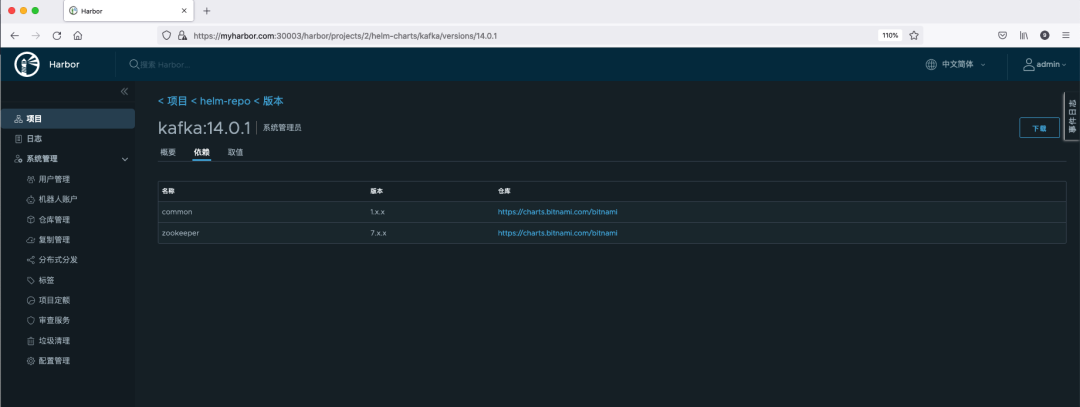Collapse the 系统管理 chevron
The height and width of the screenshot is (407, 1080).
tap(125, 159)
